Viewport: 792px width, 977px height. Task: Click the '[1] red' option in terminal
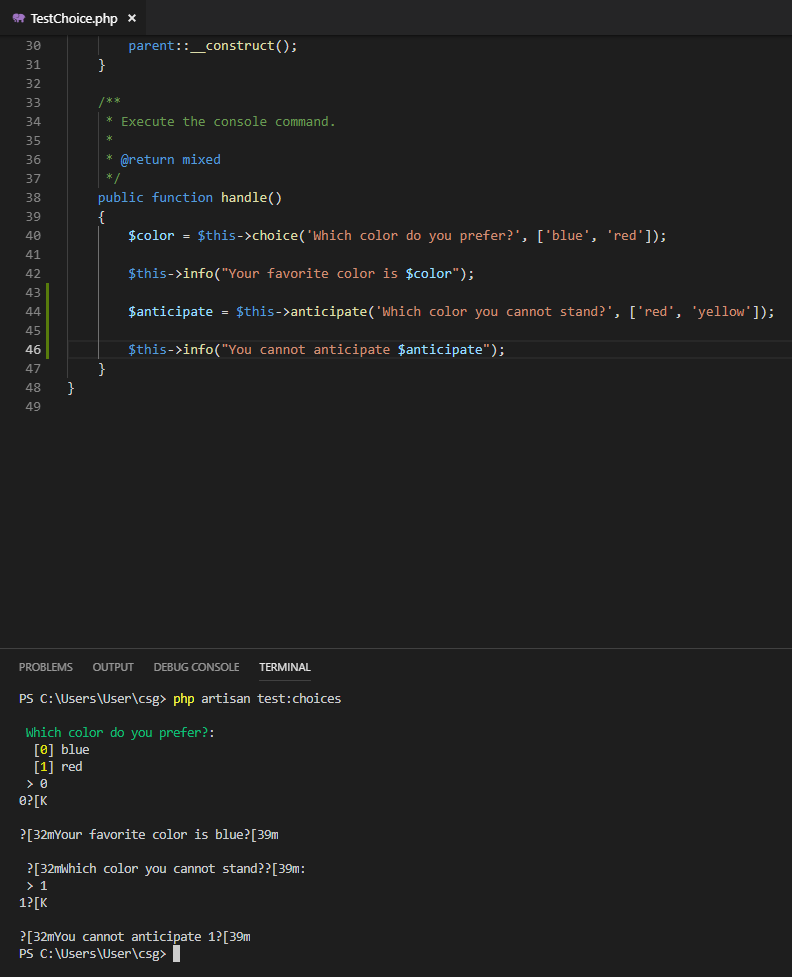58,766
